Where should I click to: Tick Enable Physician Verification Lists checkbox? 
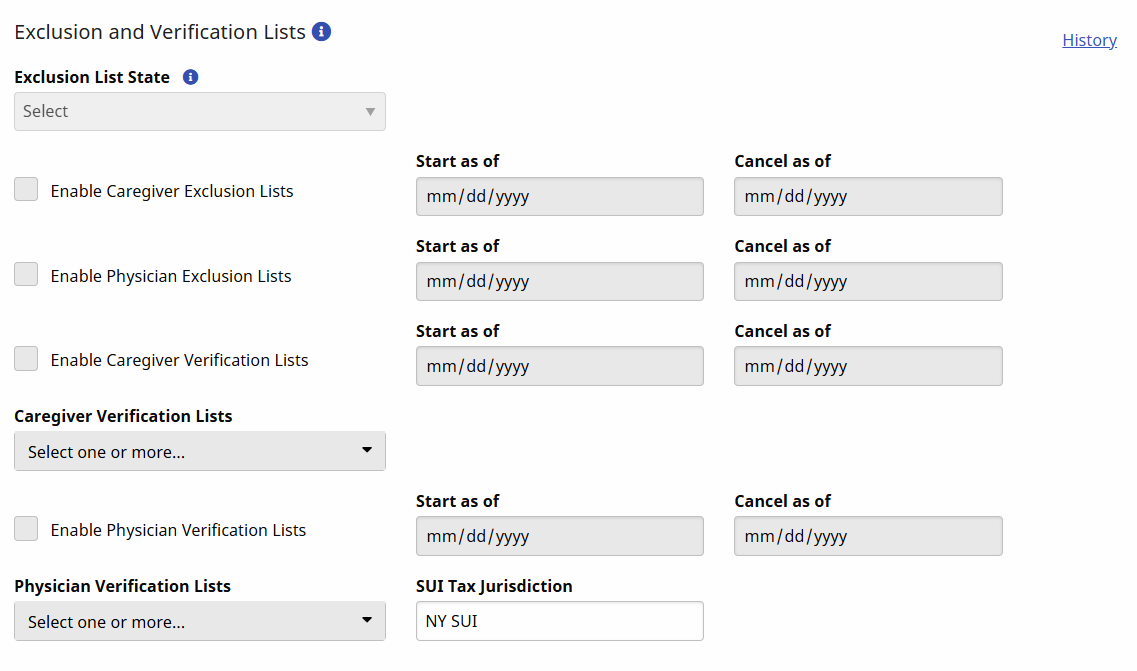click(x=26, y=529)
